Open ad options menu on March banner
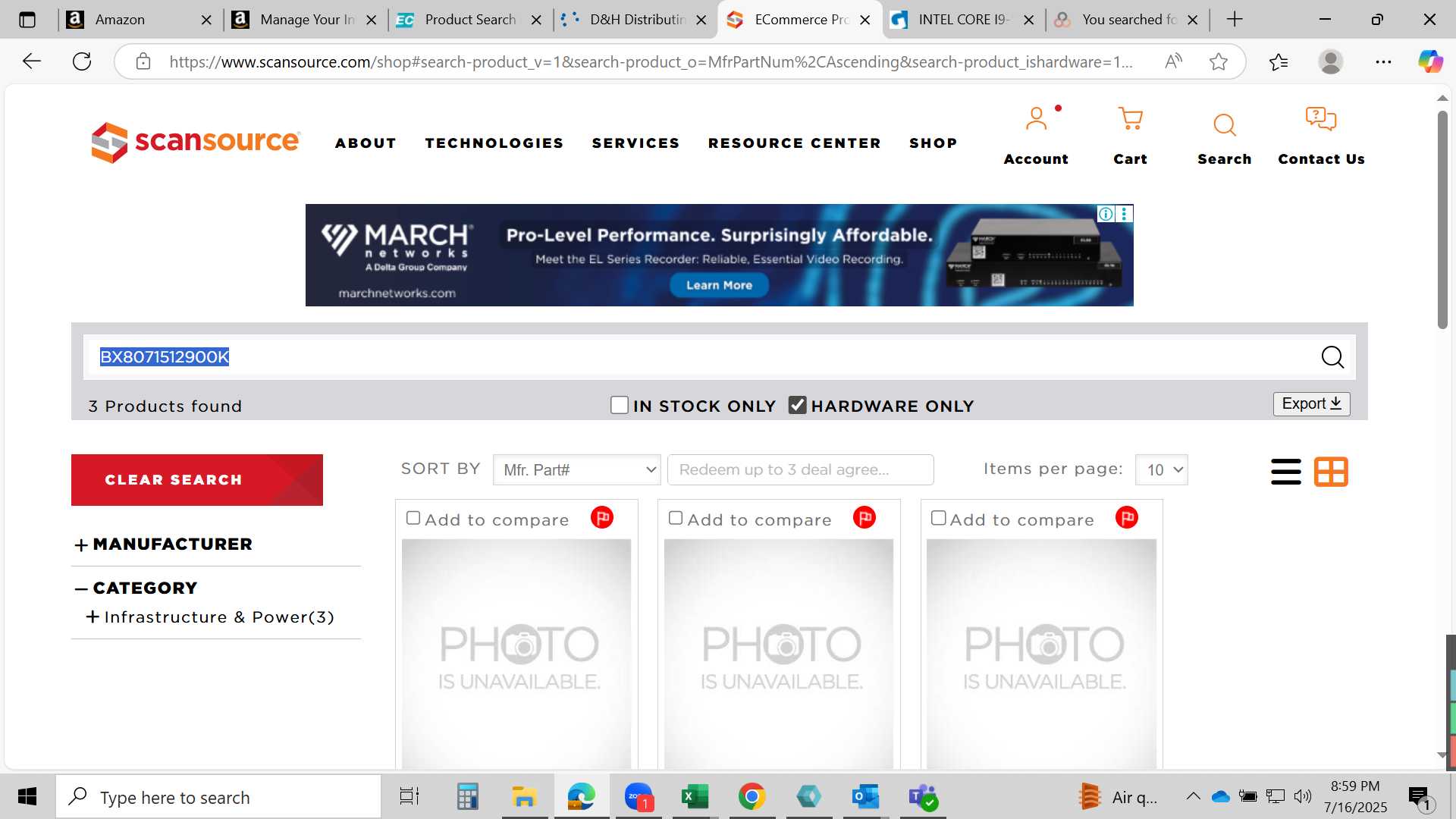This screenshot has height=819, width=1456. pos(1125,214)
